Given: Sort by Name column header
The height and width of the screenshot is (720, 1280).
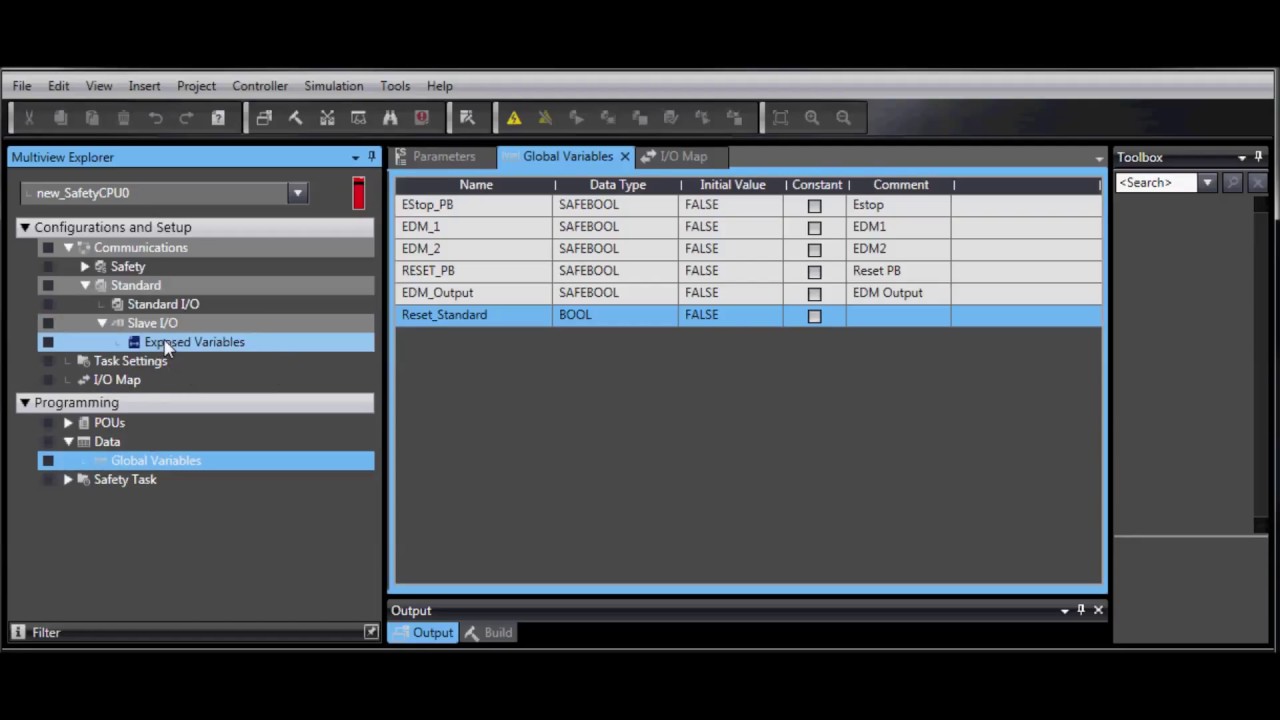Looking at the screenshot, I should tap(476, 185).
